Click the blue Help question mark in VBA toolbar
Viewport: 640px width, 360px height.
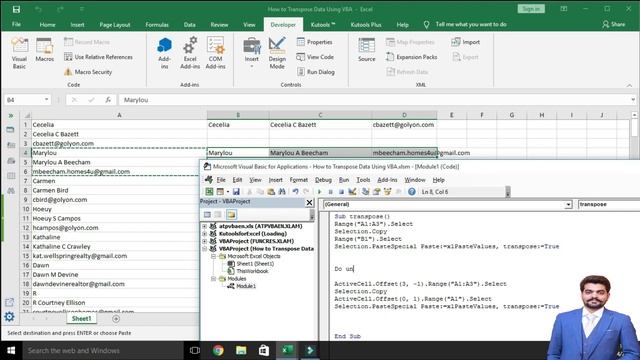click(x=411, y=191)
